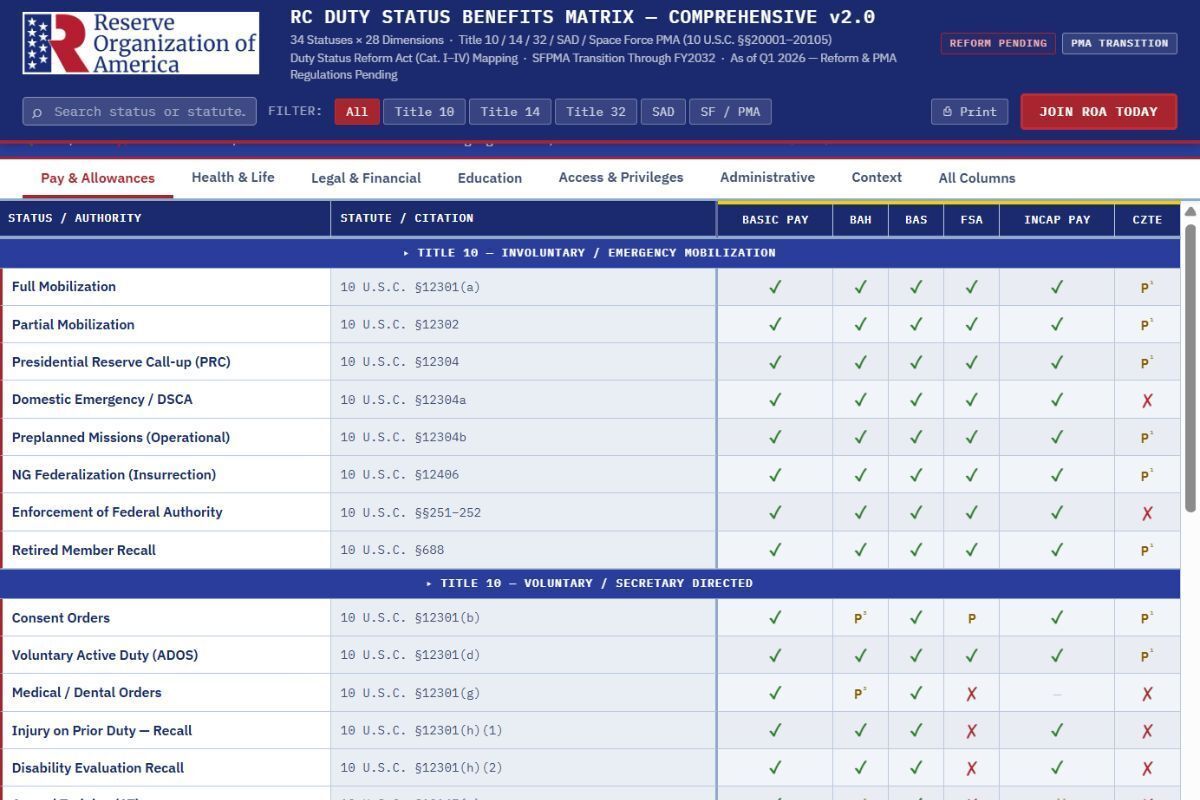Click the search magnifier icon
1200x800 pixels.
[37, 112]
